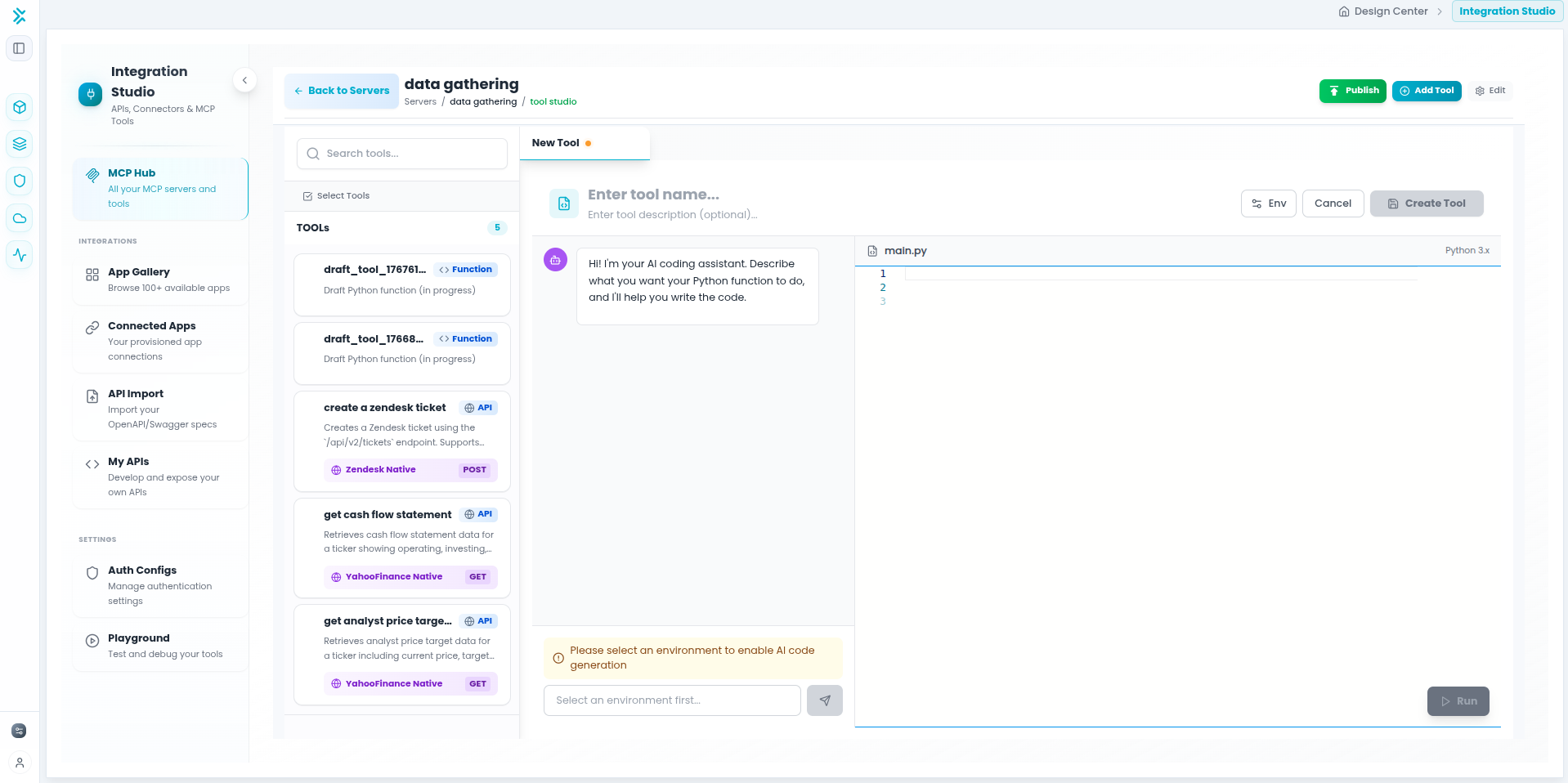
Task: Switch to the New Tool tab
Action: 556,143
